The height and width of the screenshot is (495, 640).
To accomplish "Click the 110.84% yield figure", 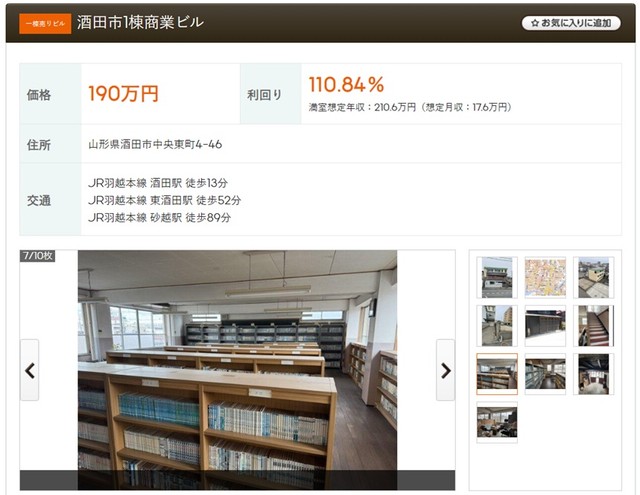I will [x=346, y=84].
